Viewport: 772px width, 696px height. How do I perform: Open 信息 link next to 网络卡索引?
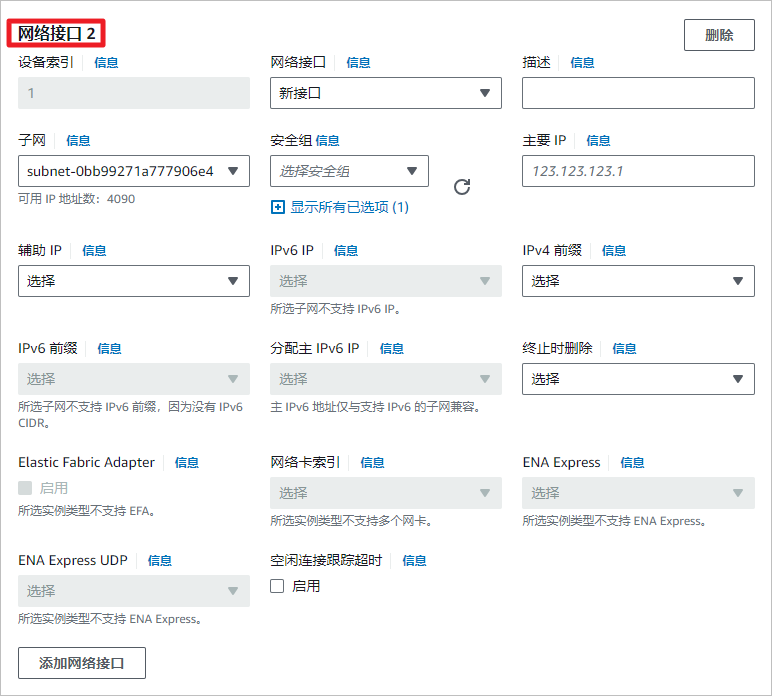(372, 462)
